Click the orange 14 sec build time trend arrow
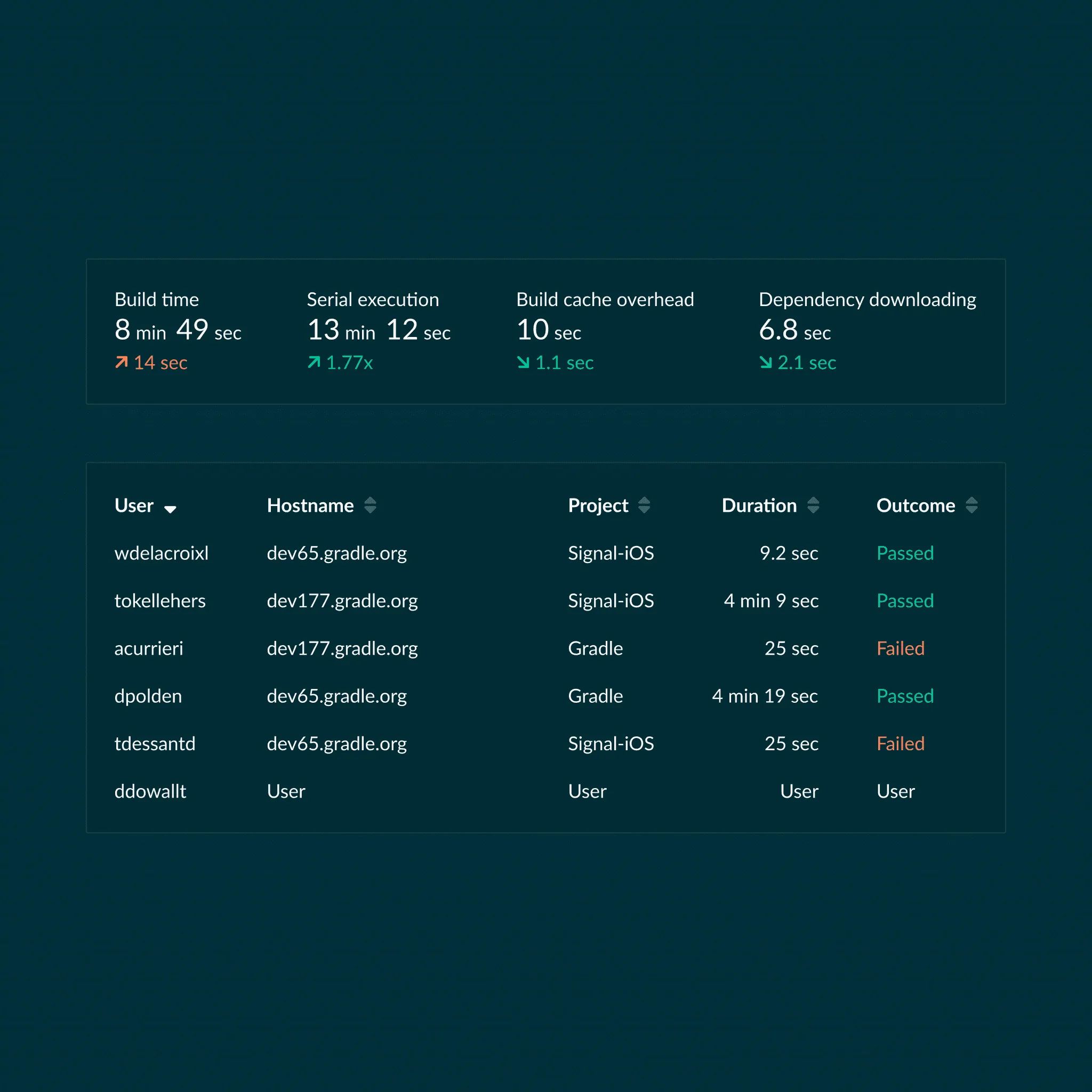The image size is (1092, 1092). 122,362
